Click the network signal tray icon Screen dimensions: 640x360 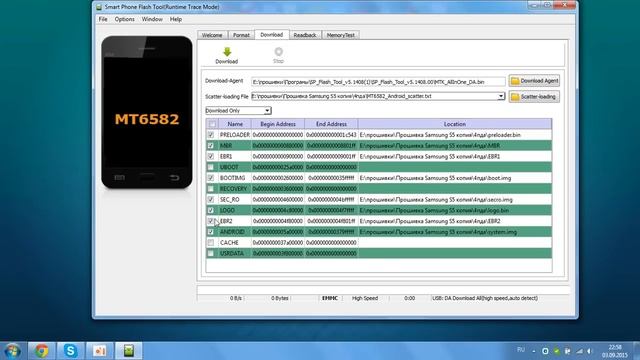tap(579, 351)
